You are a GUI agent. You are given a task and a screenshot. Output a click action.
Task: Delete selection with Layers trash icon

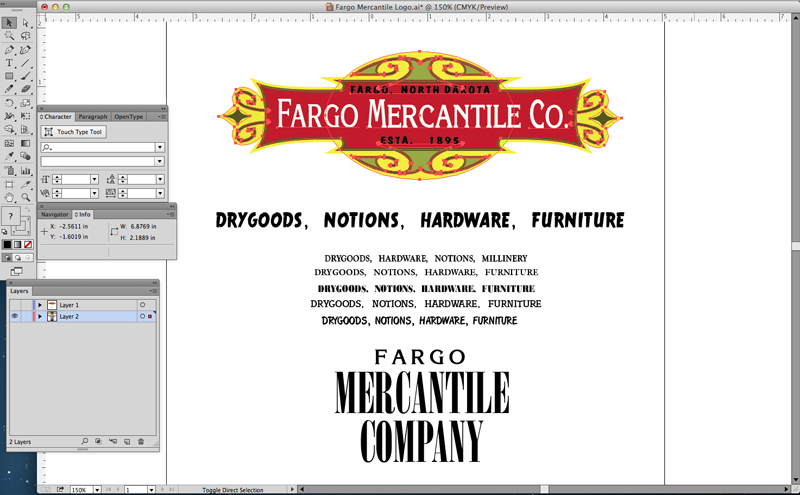click(x=141, y=441)
